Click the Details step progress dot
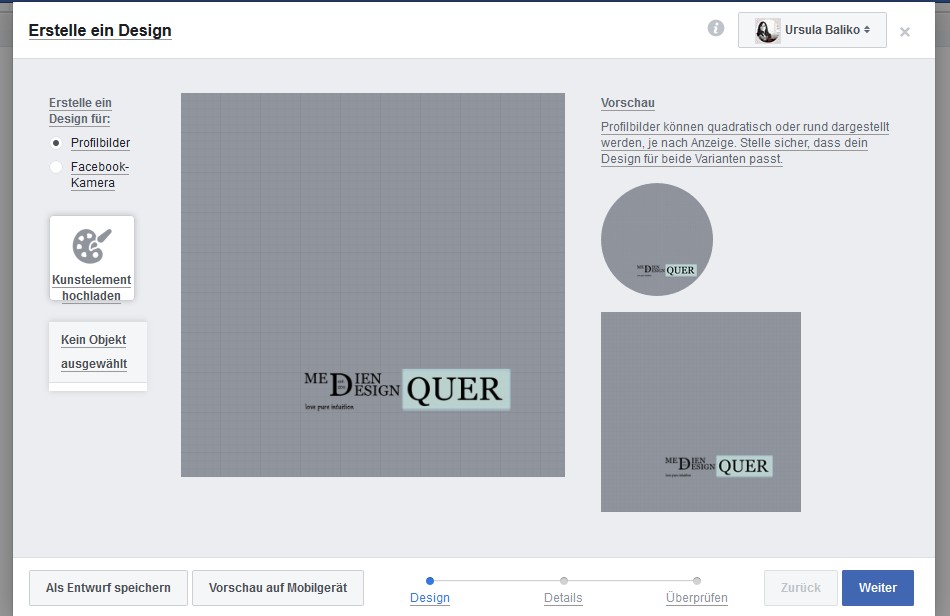The width and height of the screenshot is (950, 616). (x=563, y=581)
